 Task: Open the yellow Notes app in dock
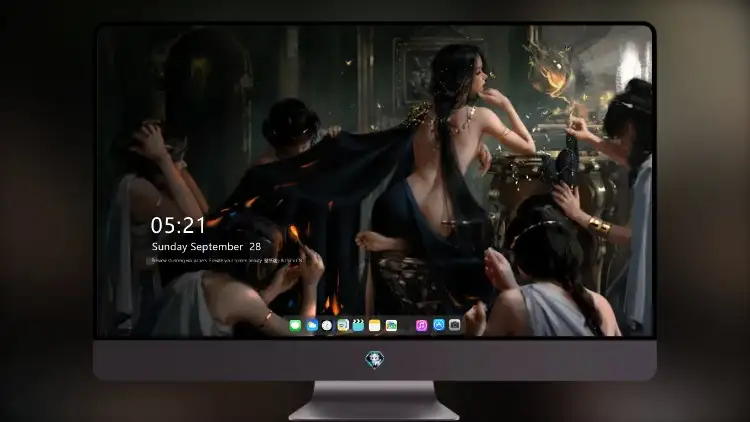375,325
